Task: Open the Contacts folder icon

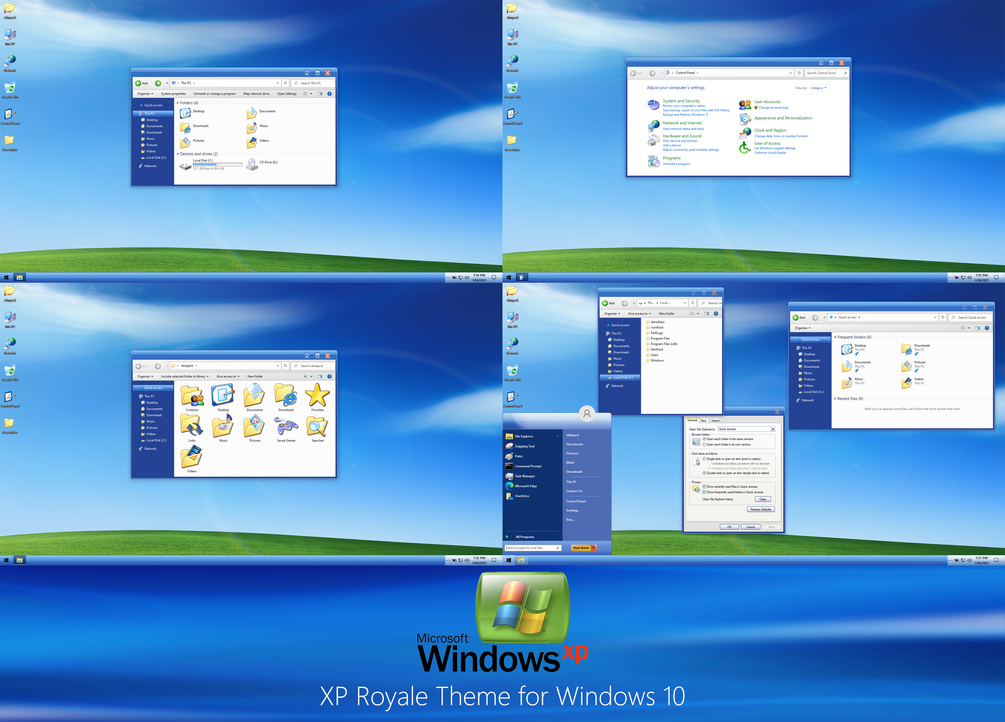Action: (192, 395)
